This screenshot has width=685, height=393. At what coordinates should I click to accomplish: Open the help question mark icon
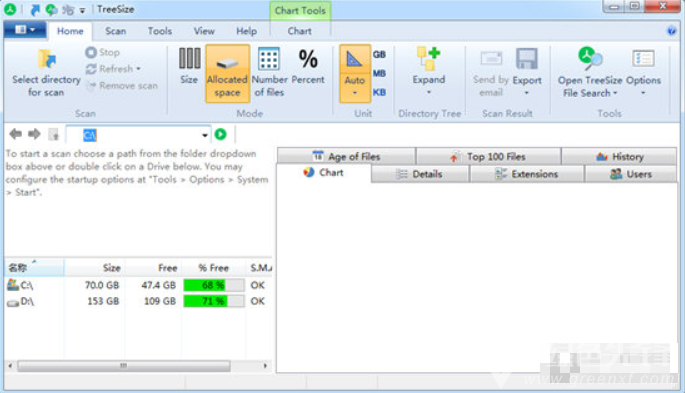671,31
